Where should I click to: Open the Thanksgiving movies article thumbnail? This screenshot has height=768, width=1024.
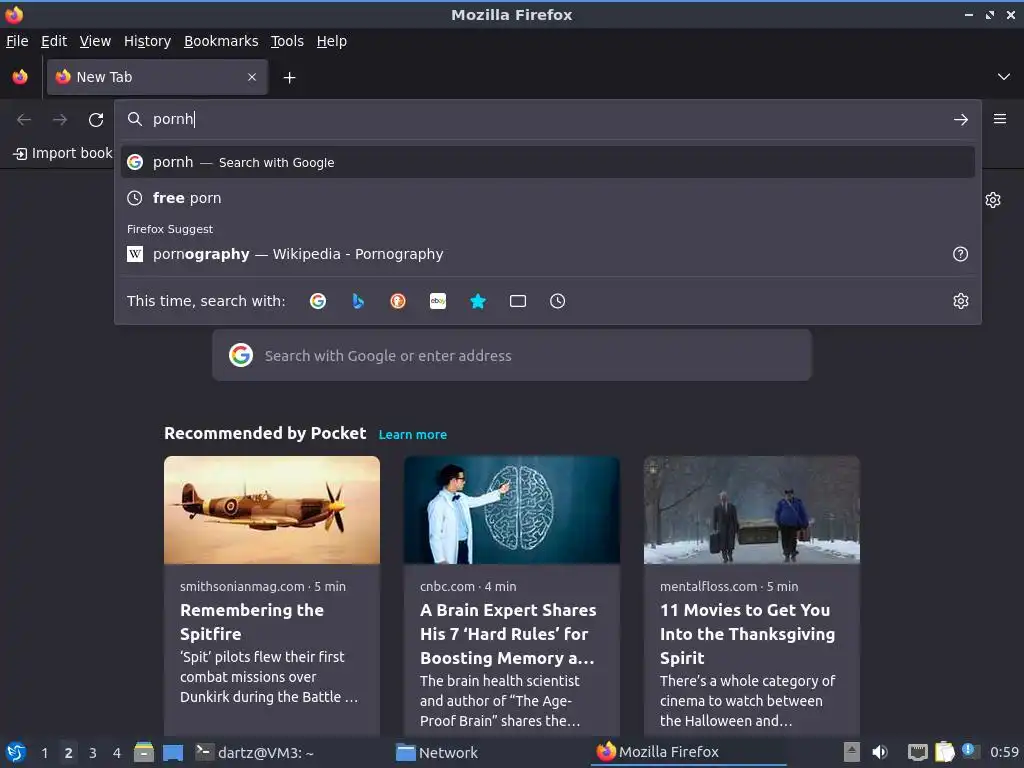752,510
